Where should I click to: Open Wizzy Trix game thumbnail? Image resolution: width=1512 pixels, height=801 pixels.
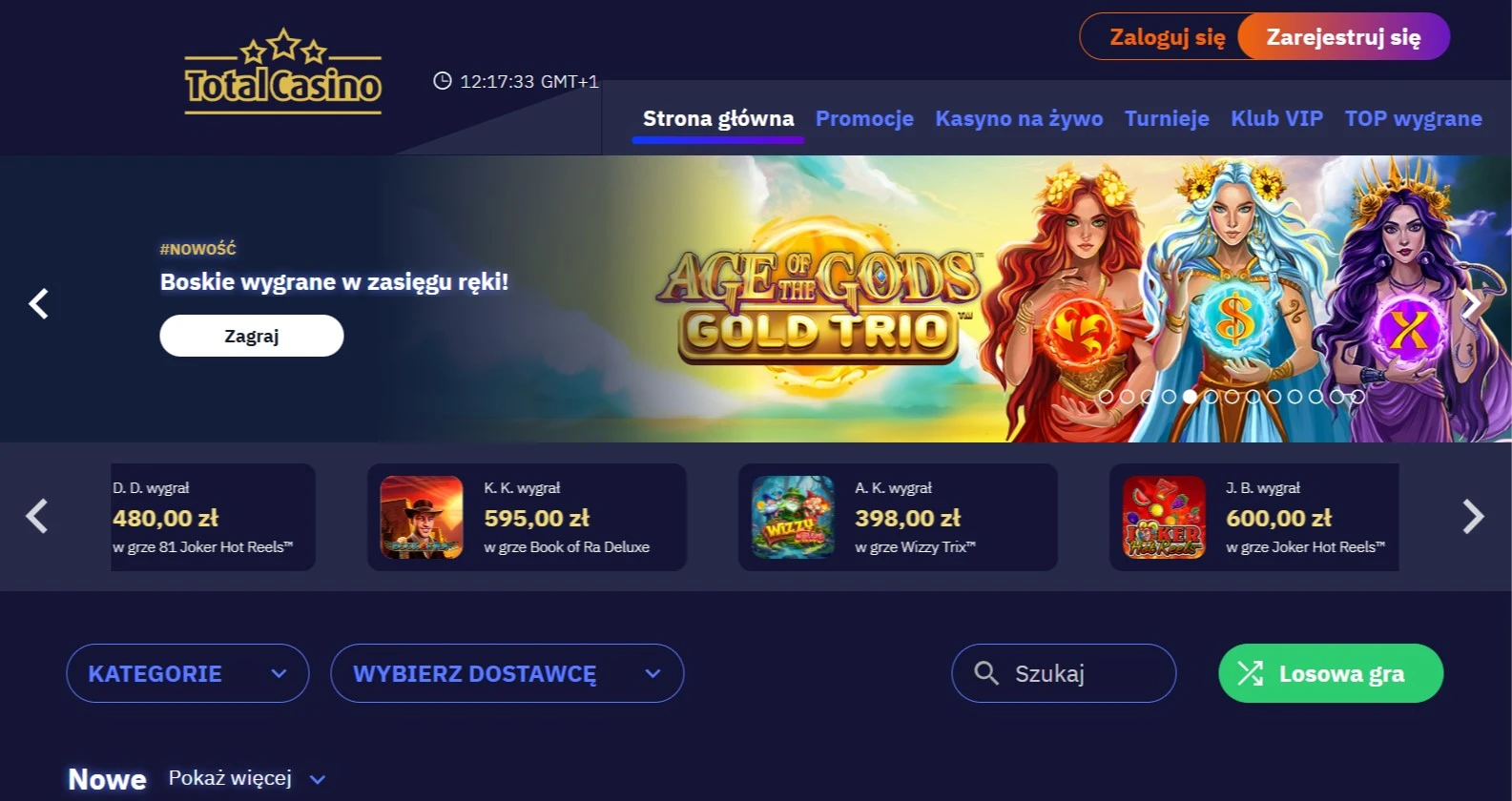click(x=793, y=517)
